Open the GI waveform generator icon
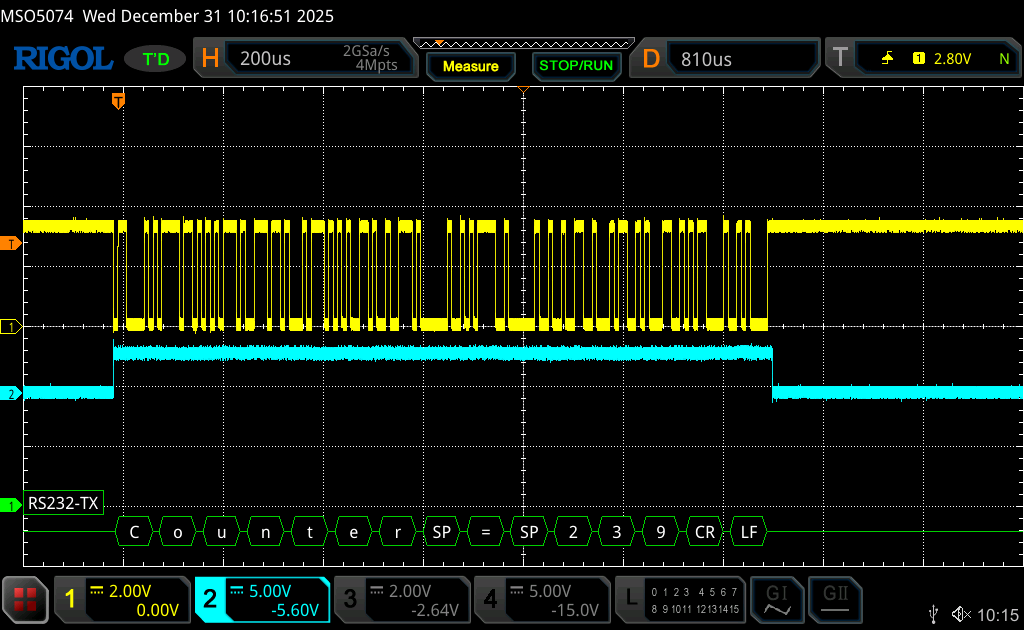The height and width of the screenshot is (630, 1024). 777,599
